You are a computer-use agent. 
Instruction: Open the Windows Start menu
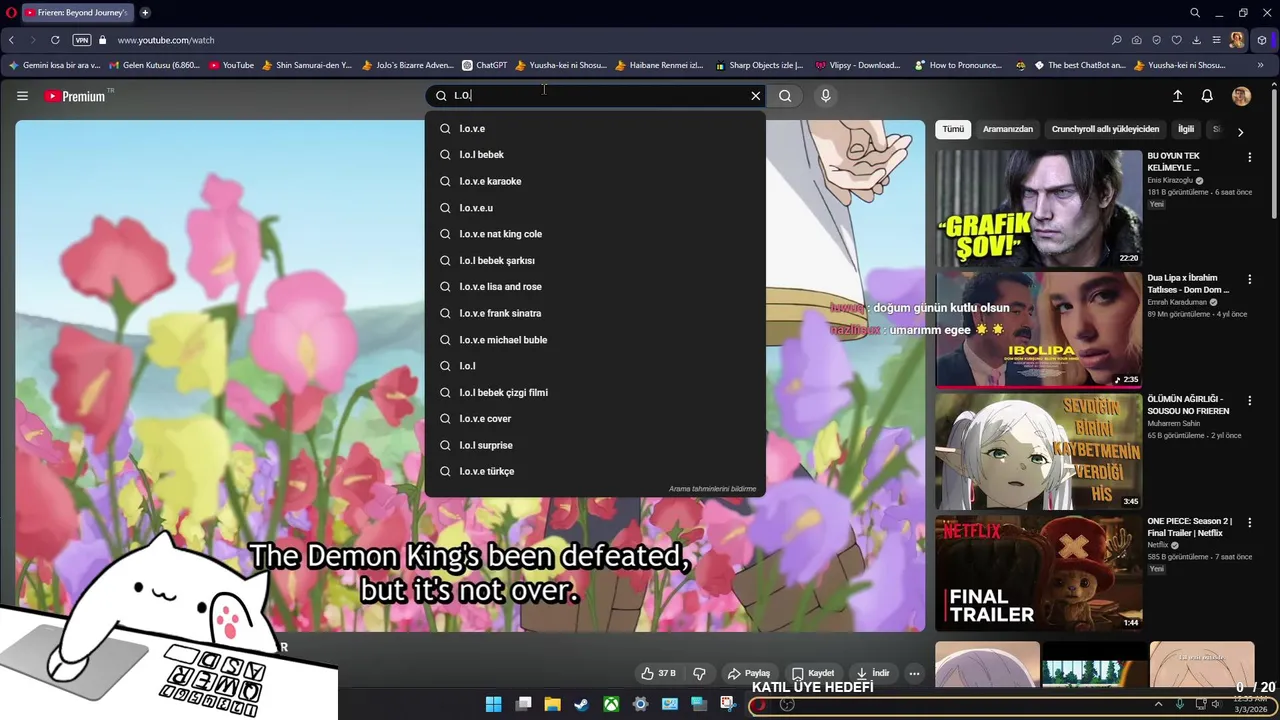[493, 705]
